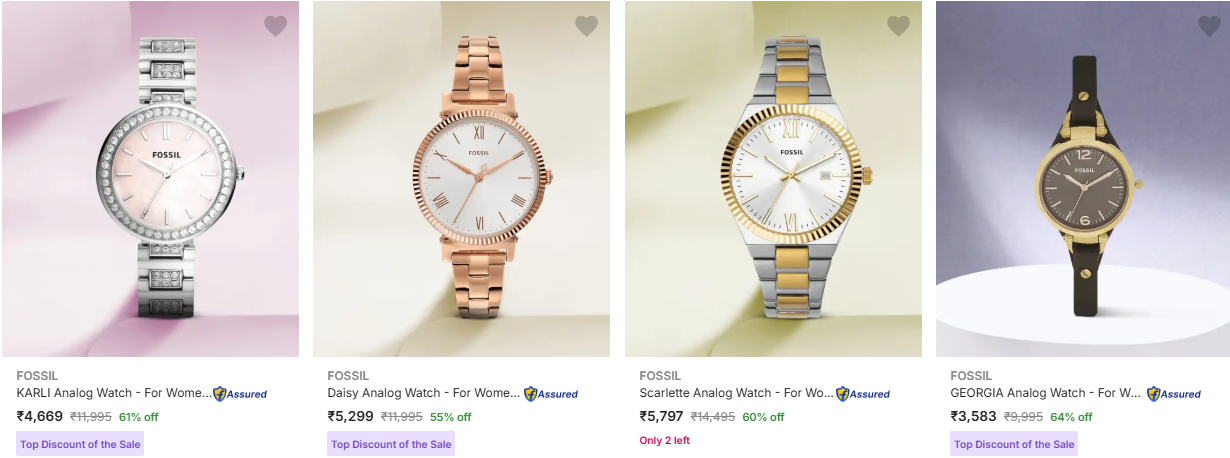Screen dimensions: 1230x458
Task: Open Daisy Analog Watch title link
Action: pyautogui.click(x=424, y=393)
